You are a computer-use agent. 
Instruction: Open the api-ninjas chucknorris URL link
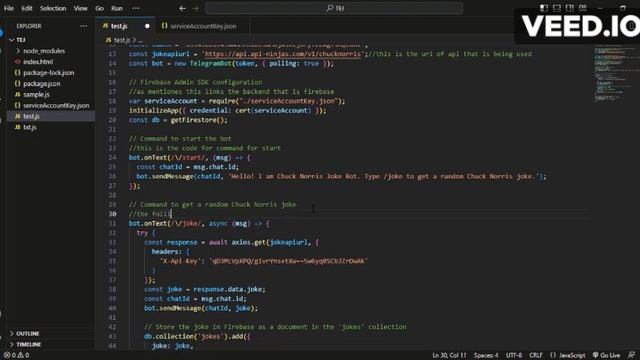tap(282, 54)
